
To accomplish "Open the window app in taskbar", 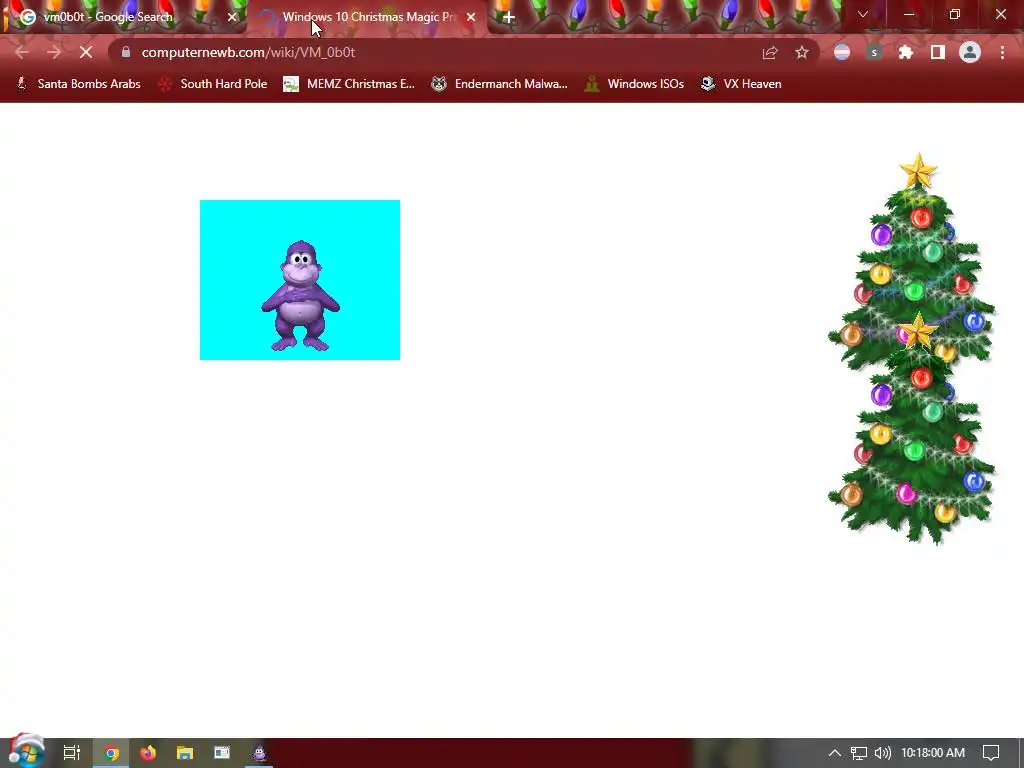I will [x=222, y=753].
